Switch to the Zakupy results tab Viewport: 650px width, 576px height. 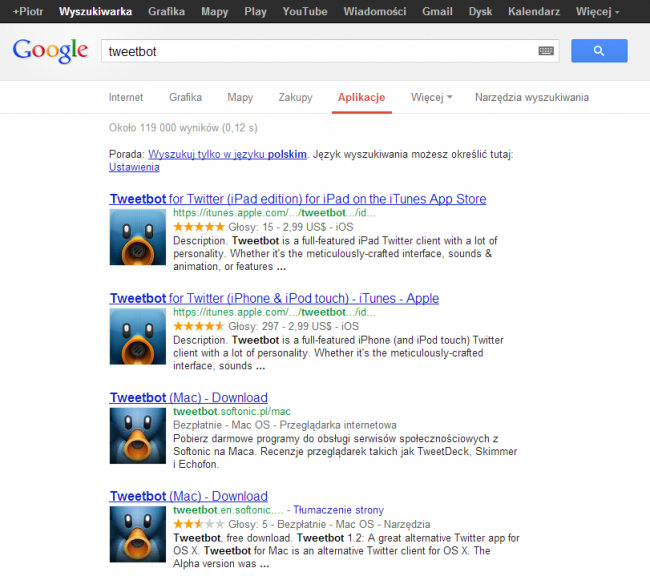(x=295, y=97)
